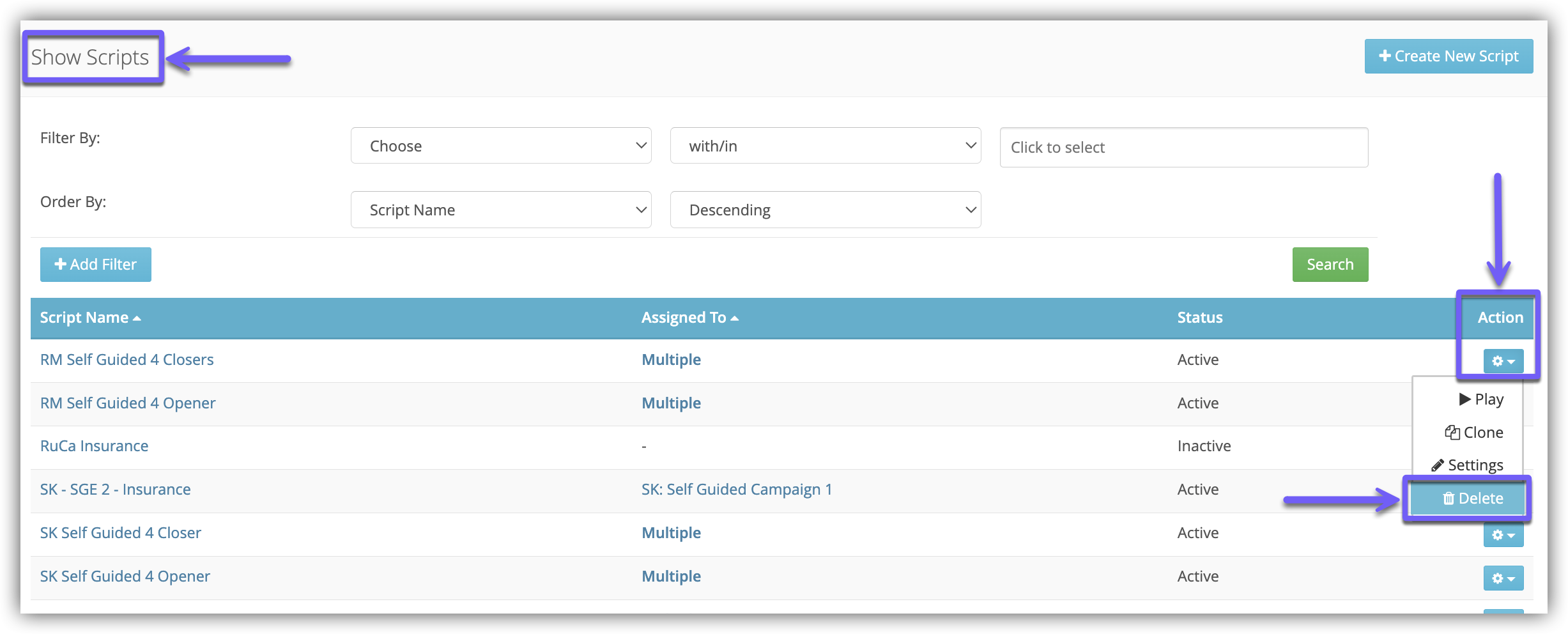The width and height of the screenshot is (1568, 634).
Task: Click the Assigned To sort arrow
Action: [x=735, y=318]
